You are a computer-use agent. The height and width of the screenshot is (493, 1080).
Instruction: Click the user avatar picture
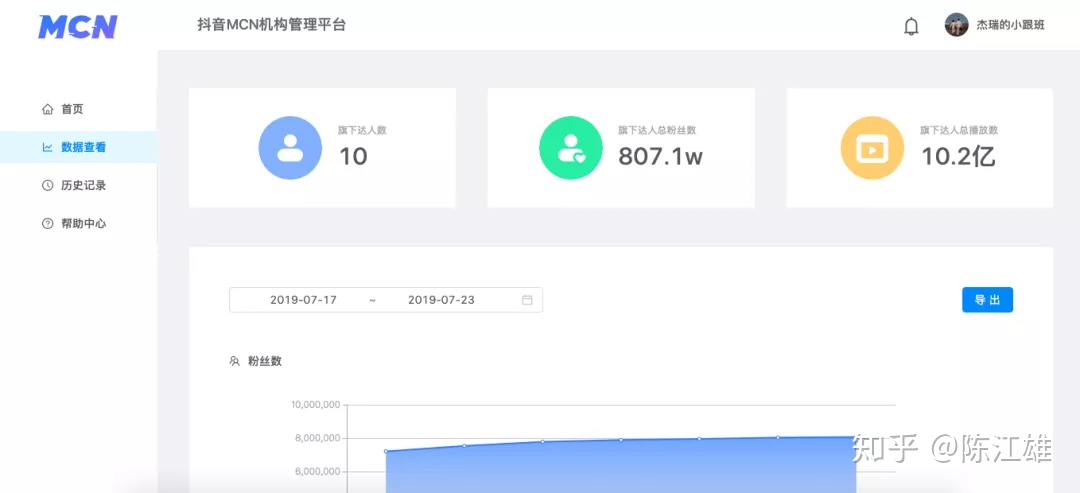[956, 25]
